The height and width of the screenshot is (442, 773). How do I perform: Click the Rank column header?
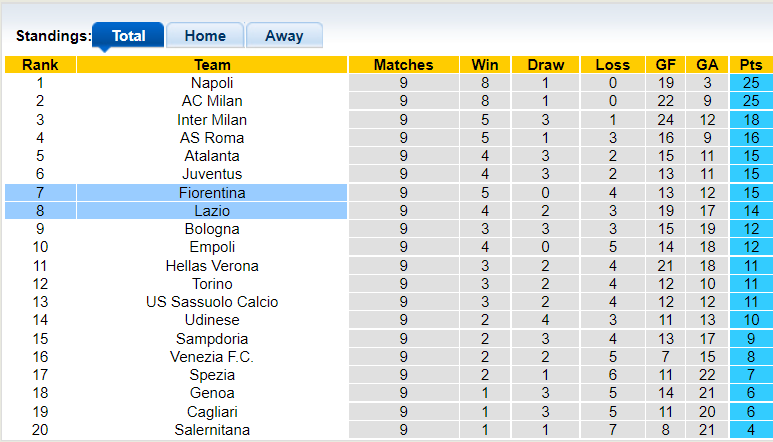40,65
